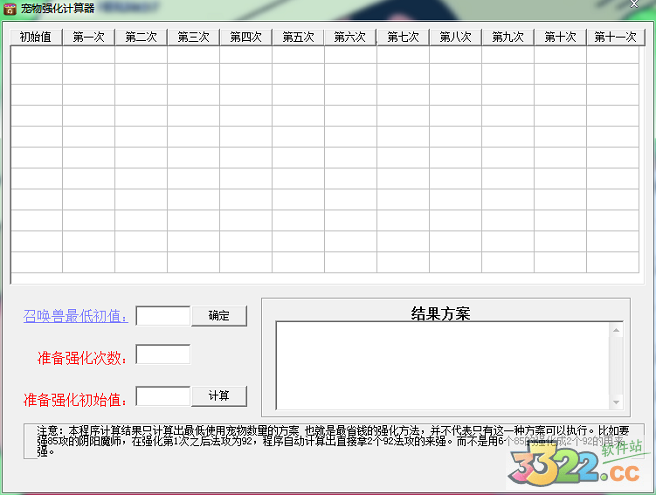
Task: Click the 结果方案 scrollbar down arrow
Action: pos(616,402)
